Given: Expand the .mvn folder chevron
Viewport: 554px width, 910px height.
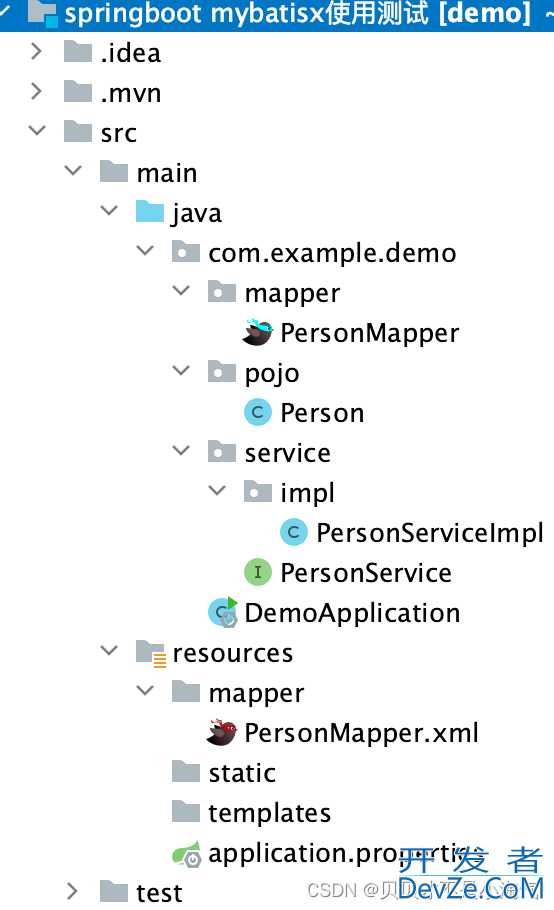Looking at the screenshot, I should click(37, 91).
